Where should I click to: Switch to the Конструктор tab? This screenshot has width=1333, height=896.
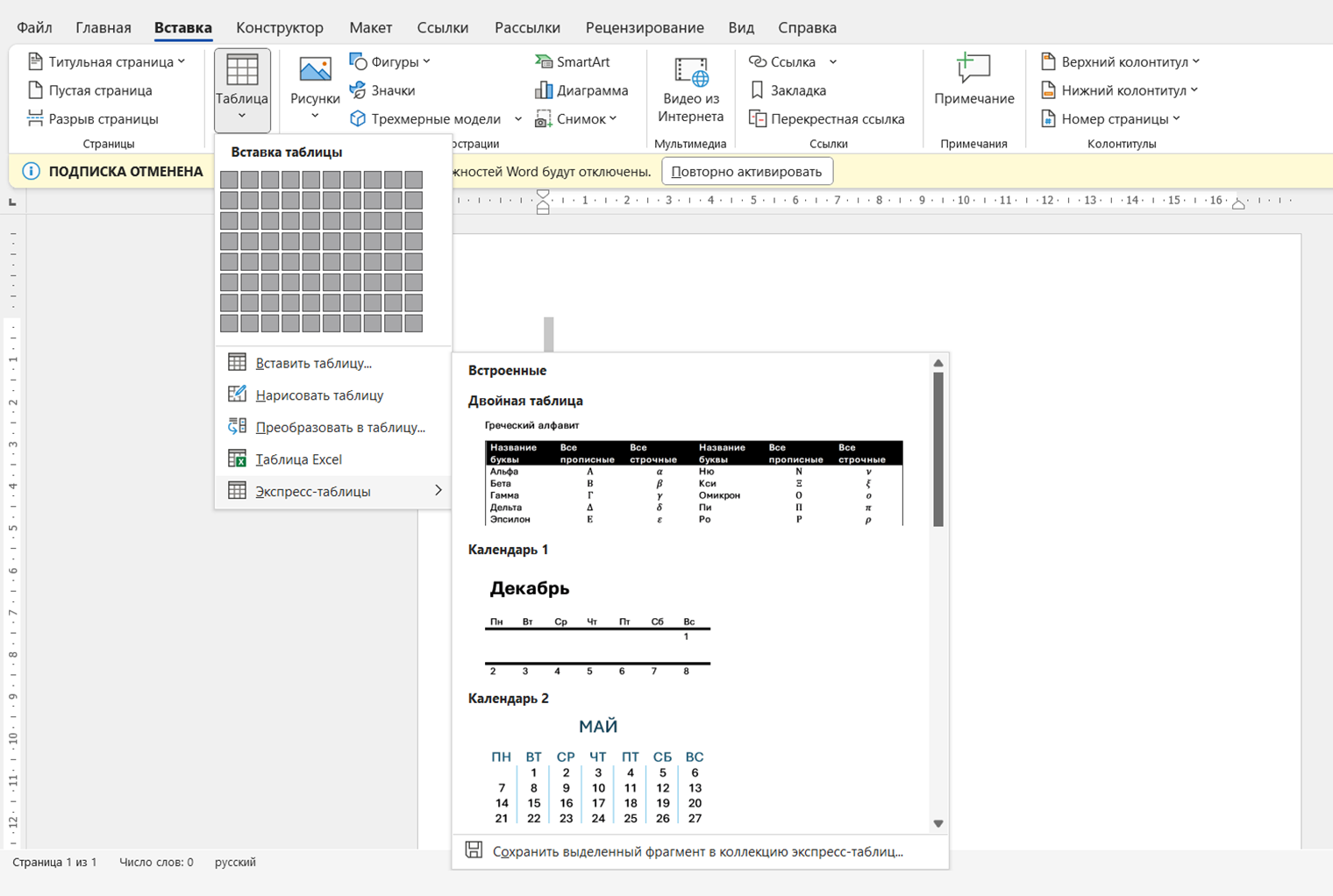point(280,27)
